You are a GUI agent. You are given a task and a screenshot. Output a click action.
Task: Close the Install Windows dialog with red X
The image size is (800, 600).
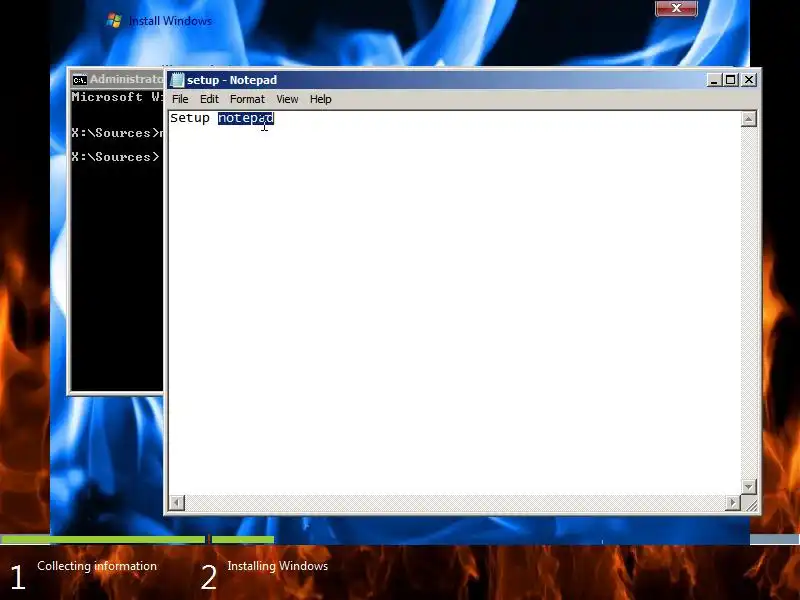coord(676,9)
